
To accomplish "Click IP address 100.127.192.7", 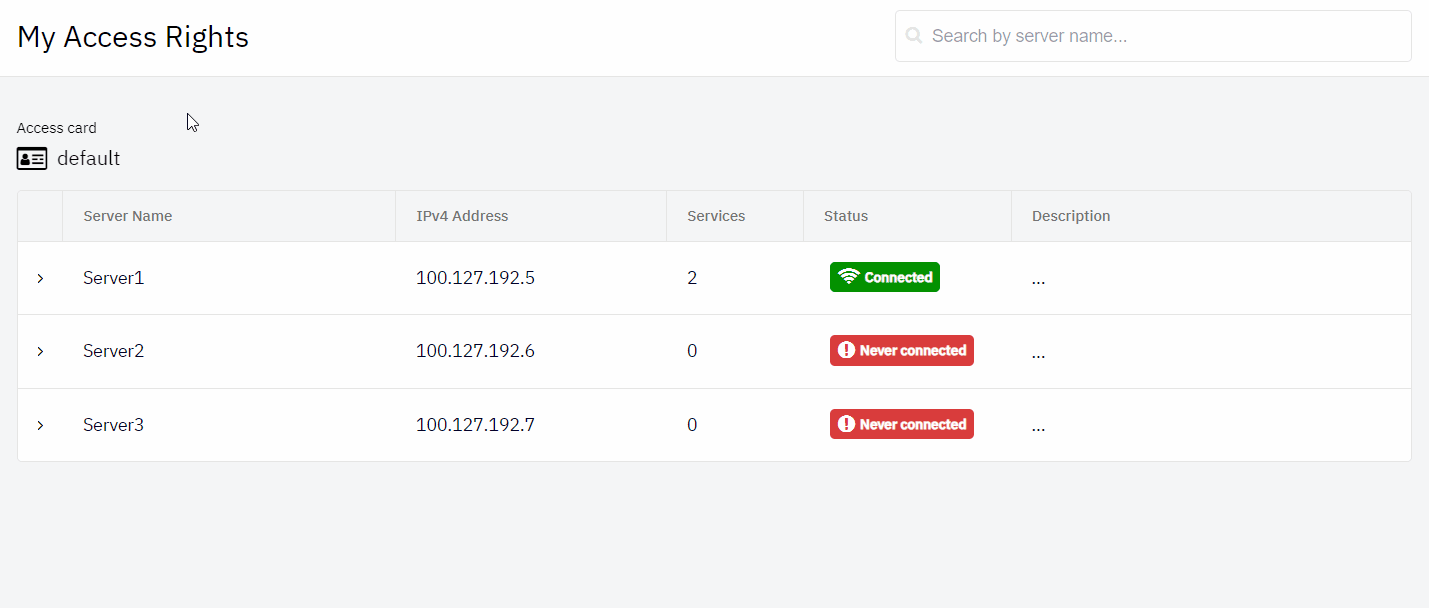I will coord(476,425).
